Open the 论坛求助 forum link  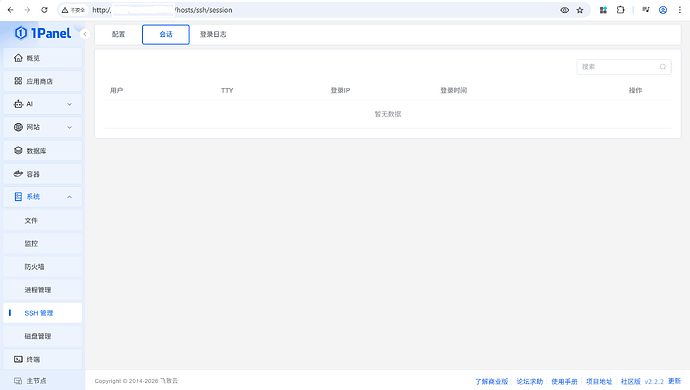point(530,381)
